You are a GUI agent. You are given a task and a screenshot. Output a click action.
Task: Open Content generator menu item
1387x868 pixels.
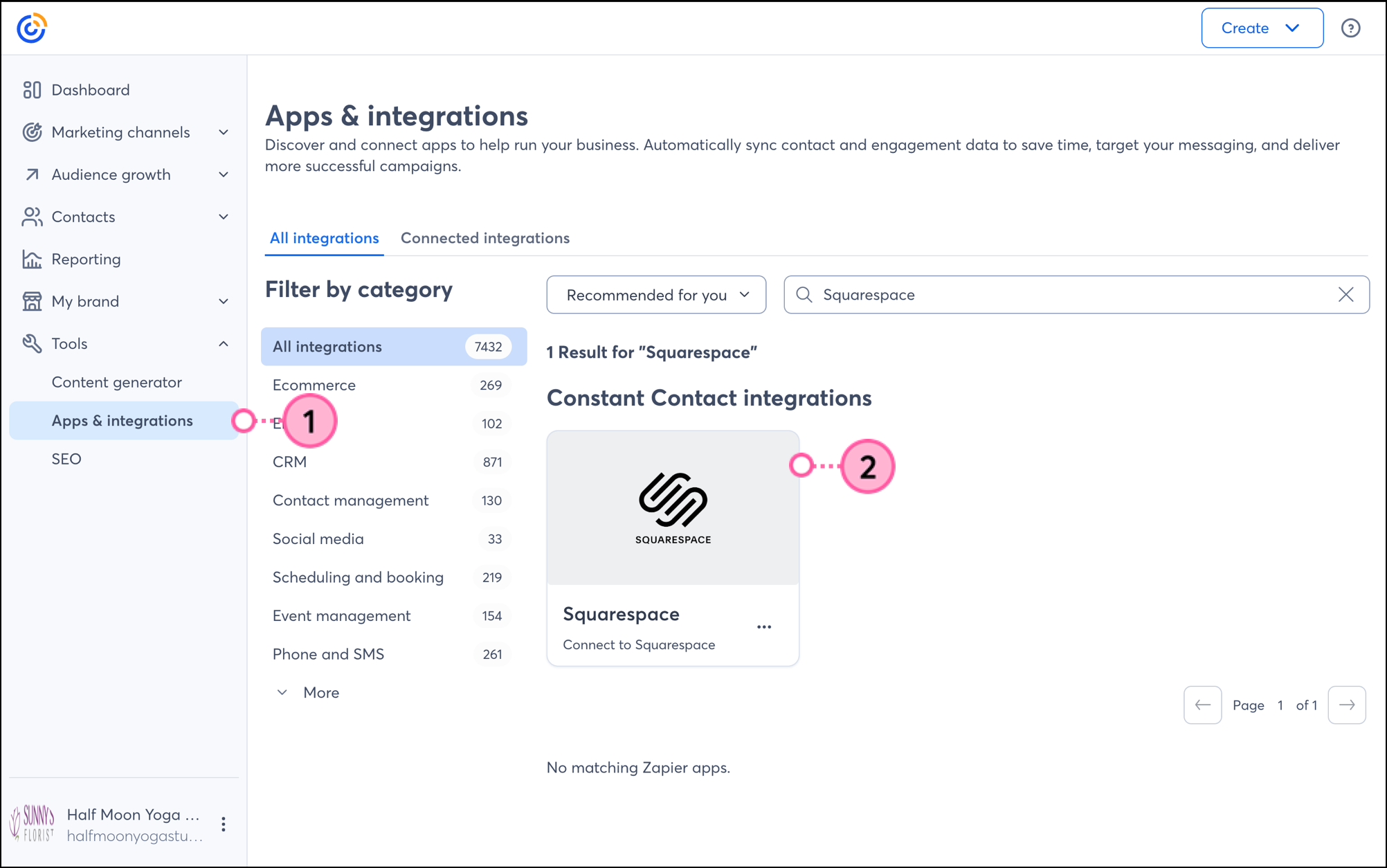(117, 382)
